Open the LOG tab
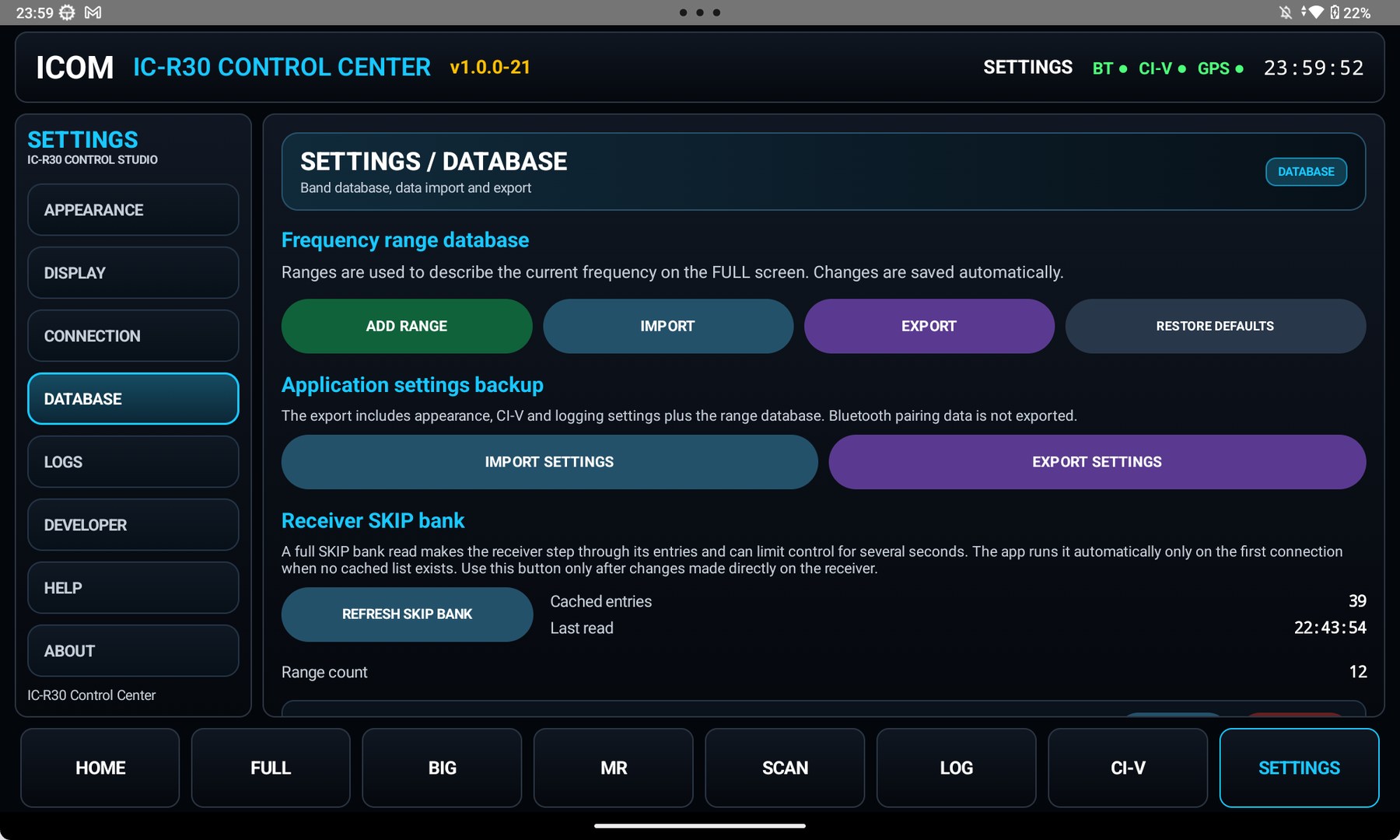The height and width of the screenshot is (840, 1400). click(x=957, y=768)
